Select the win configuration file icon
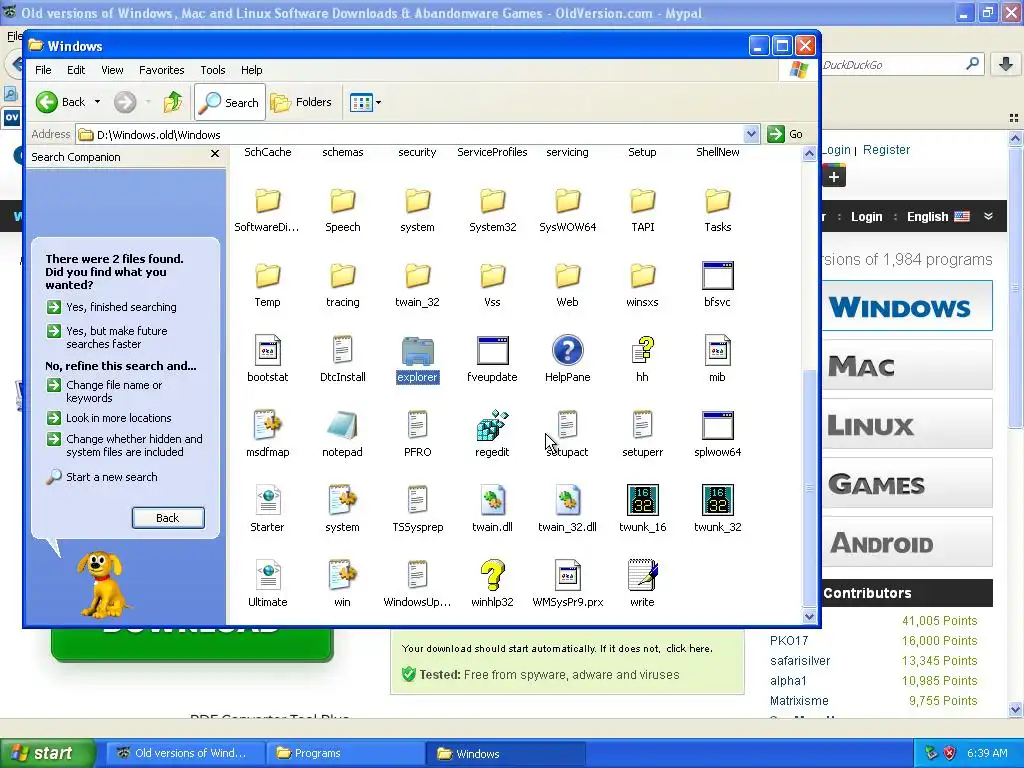The height and width of the screenshot is (768, 1024). (x=342, y=576)
